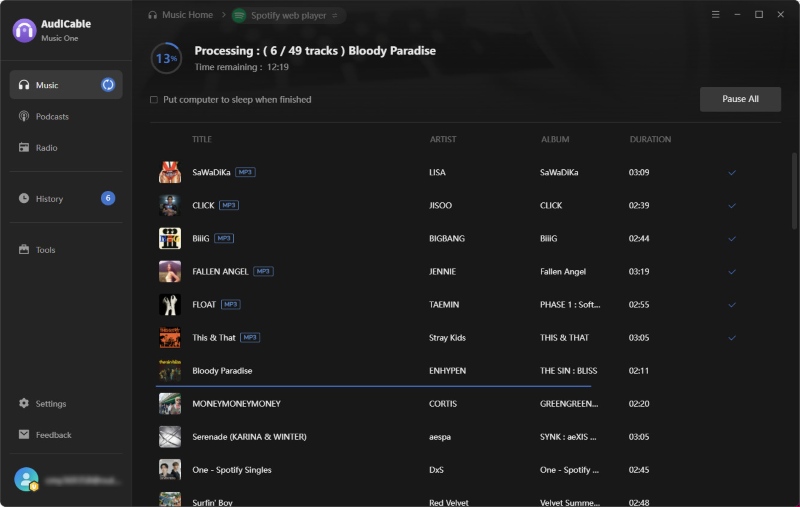Go to Music Home breadcrumb
The width and height of the screenshot is (800, 507).
pyautogui.click(x=181, y=15)
